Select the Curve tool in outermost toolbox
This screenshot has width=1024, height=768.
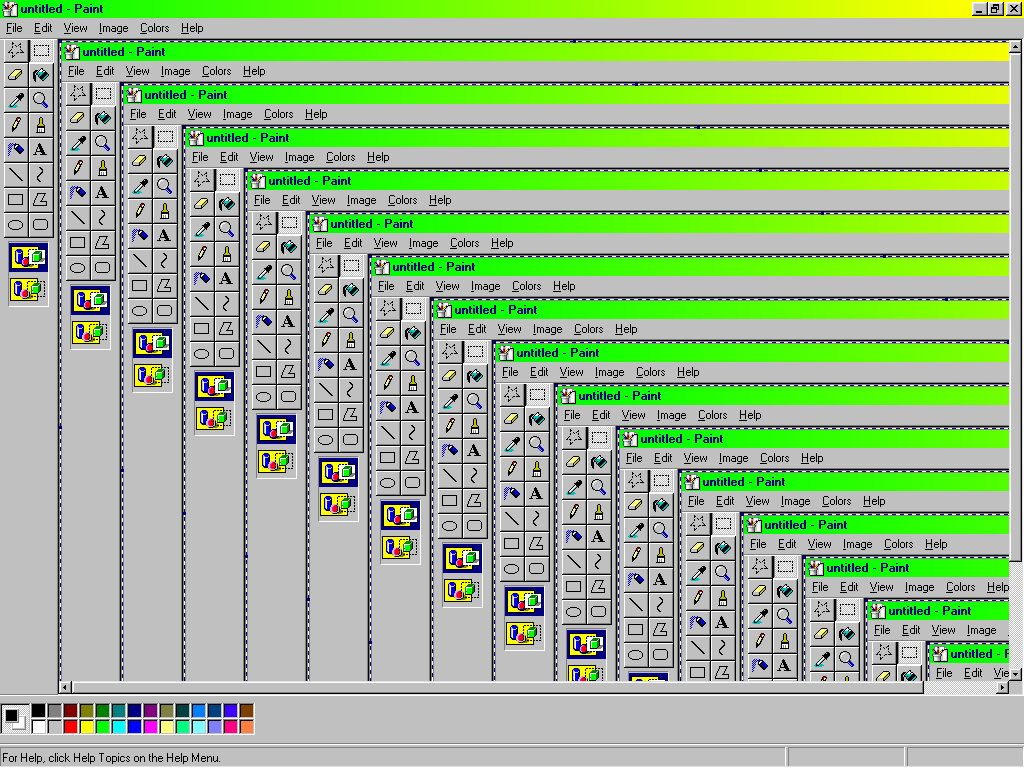tap(40, 174)
